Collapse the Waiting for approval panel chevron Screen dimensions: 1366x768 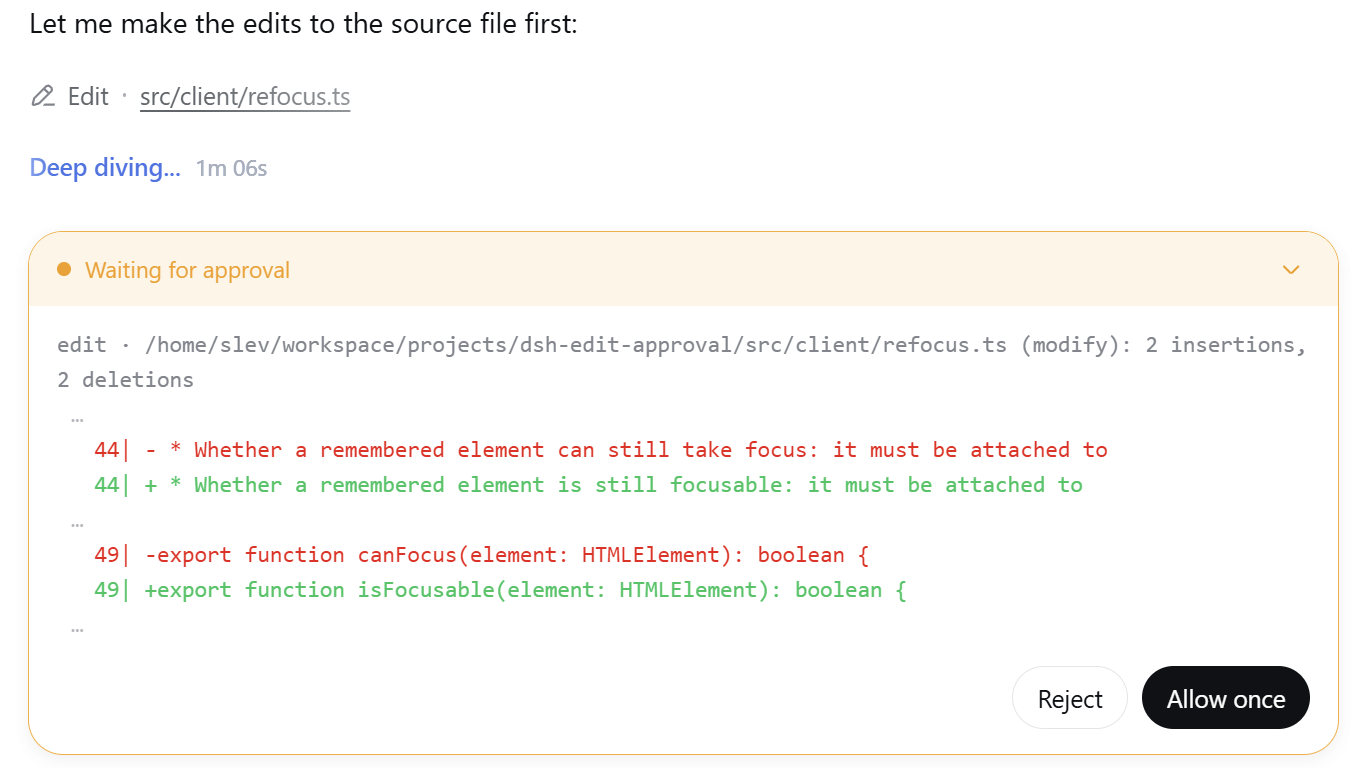click(x=1291, y=270)
